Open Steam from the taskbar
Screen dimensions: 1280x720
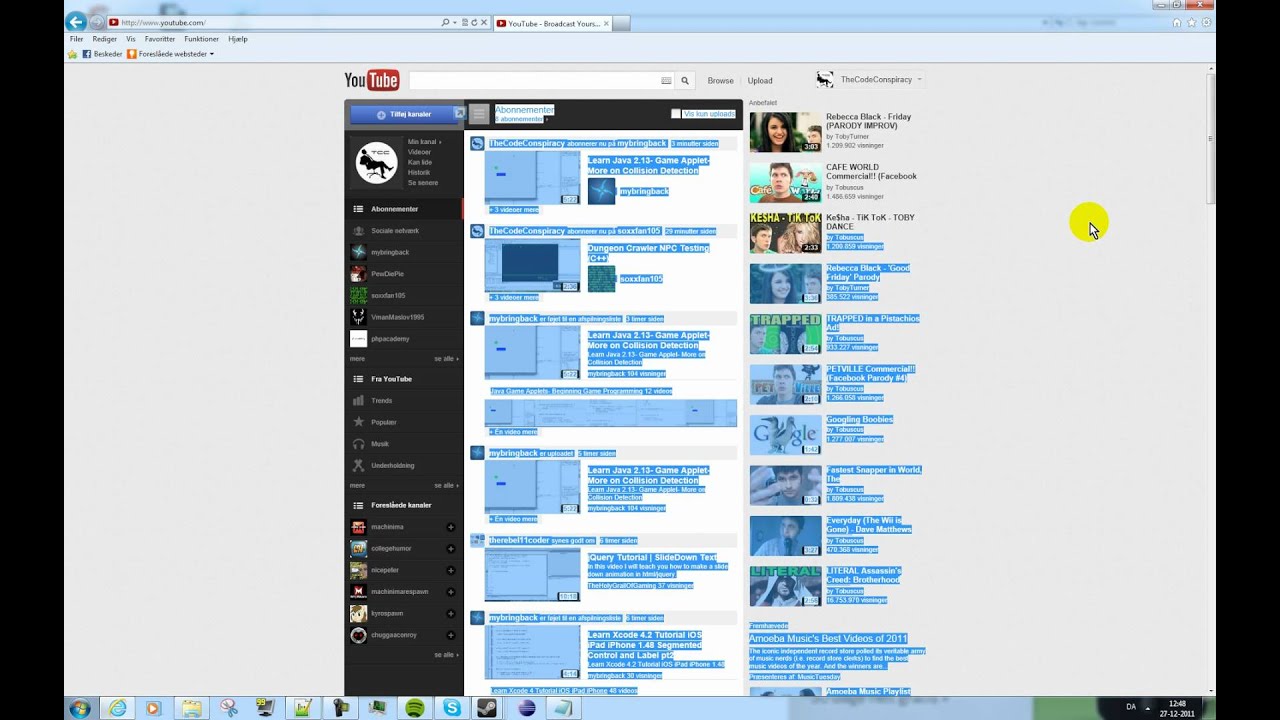[x=489, y=708]
